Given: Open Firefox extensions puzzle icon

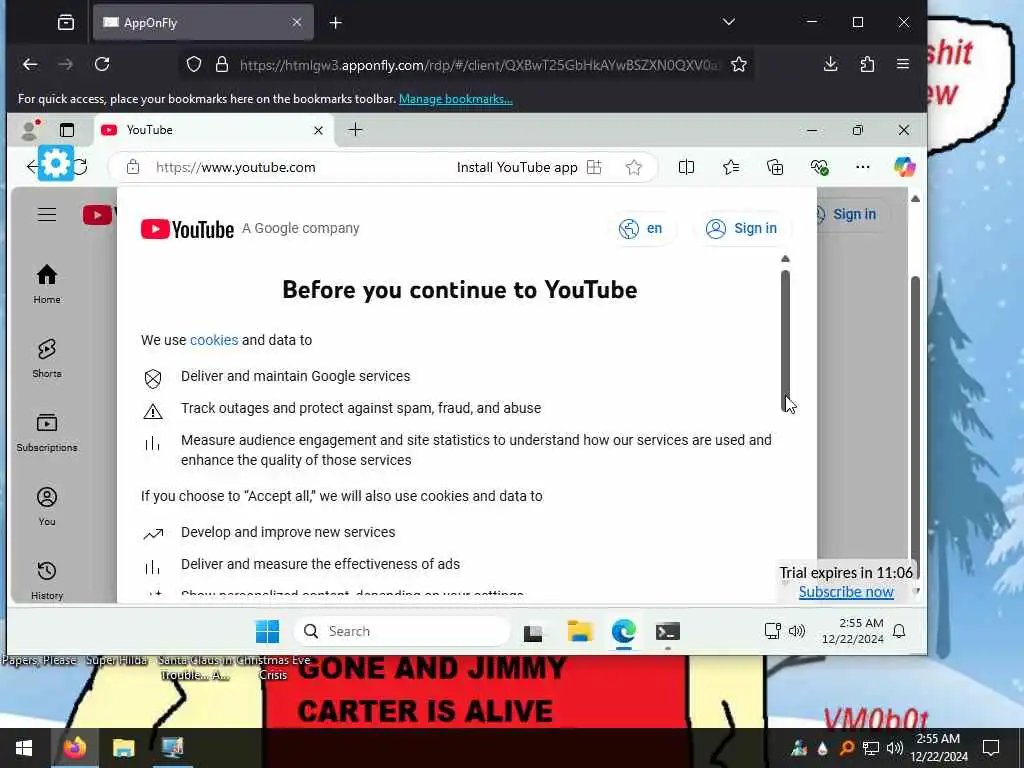Looking at the screenshot, I should point(867,64).
